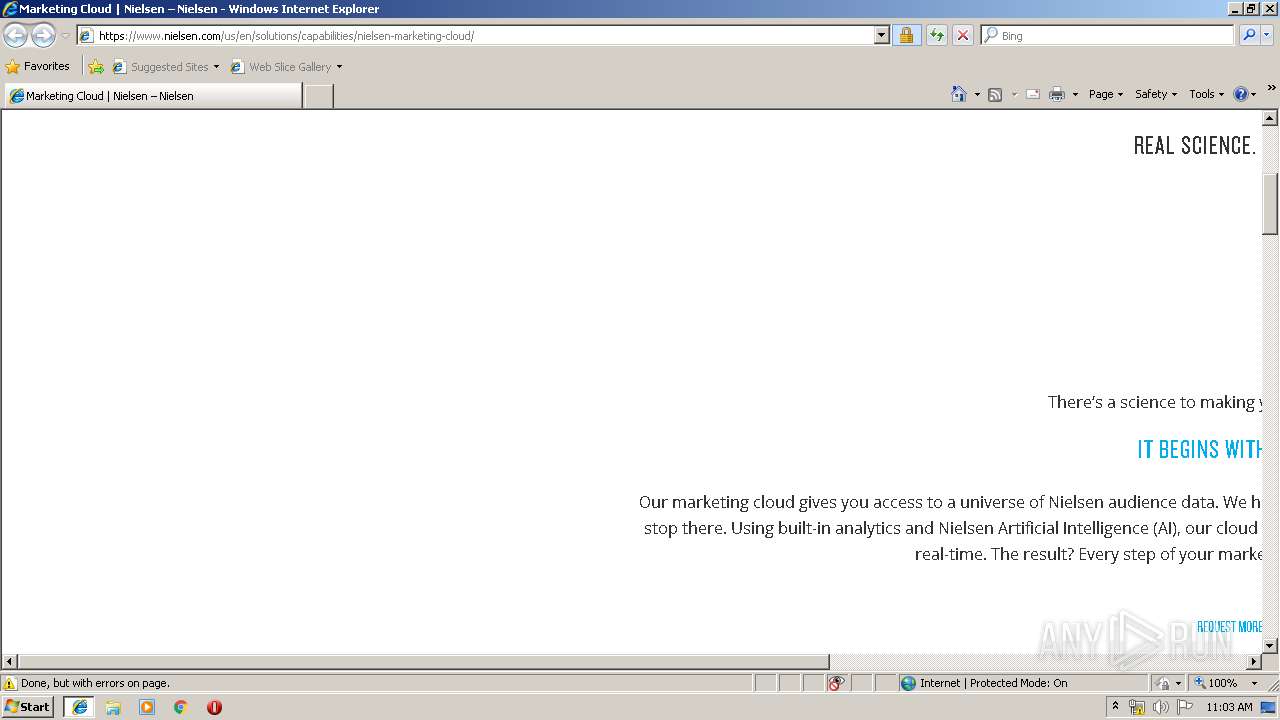Open the Favorites star button

click(38, 66)
